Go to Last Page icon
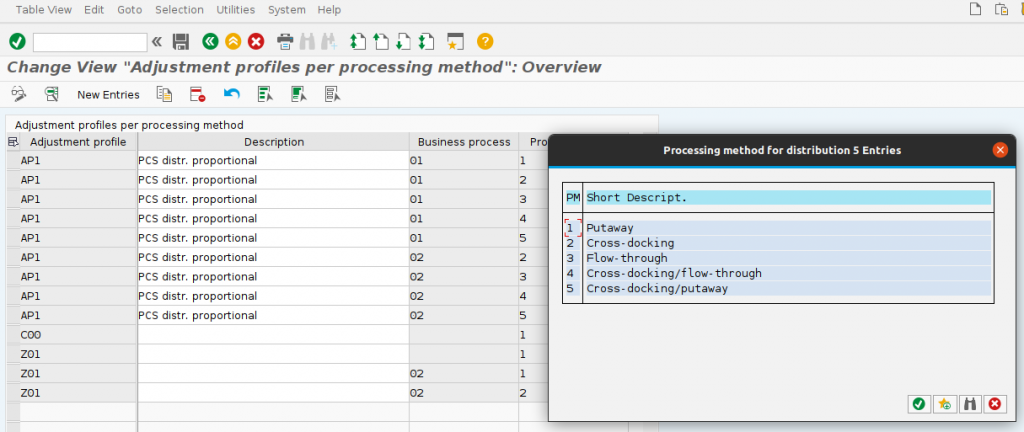 tap(426, 42)
